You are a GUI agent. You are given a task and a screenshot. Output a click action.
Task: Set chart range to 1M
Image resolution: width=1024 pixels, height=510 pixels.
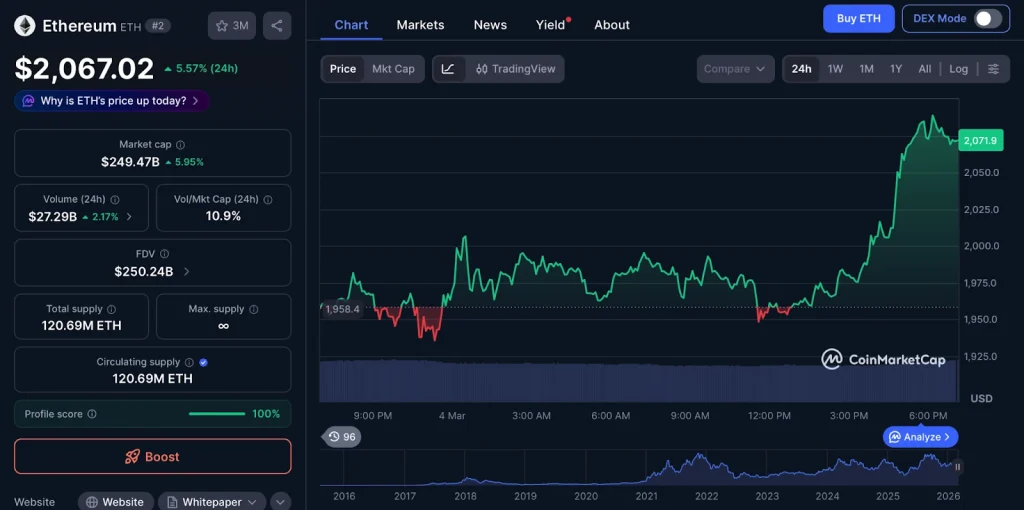point(866,69)
